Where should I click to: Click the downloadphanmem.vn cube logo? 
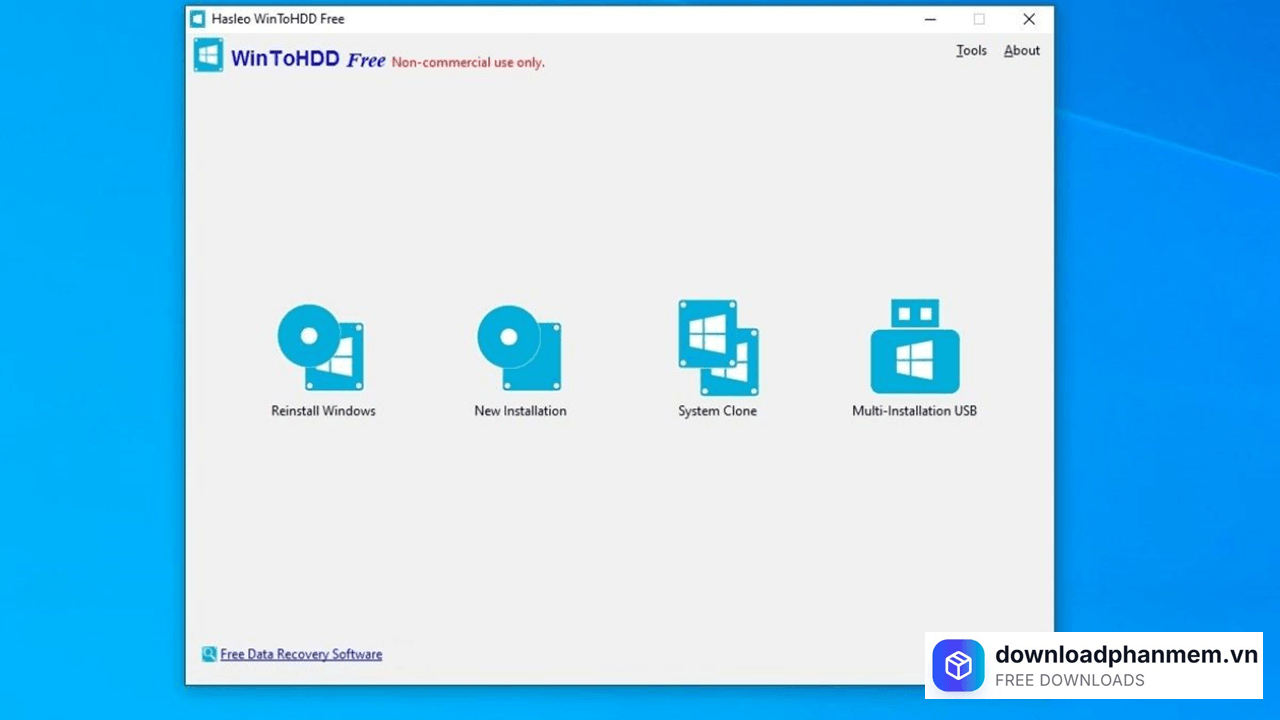(958, 665)
